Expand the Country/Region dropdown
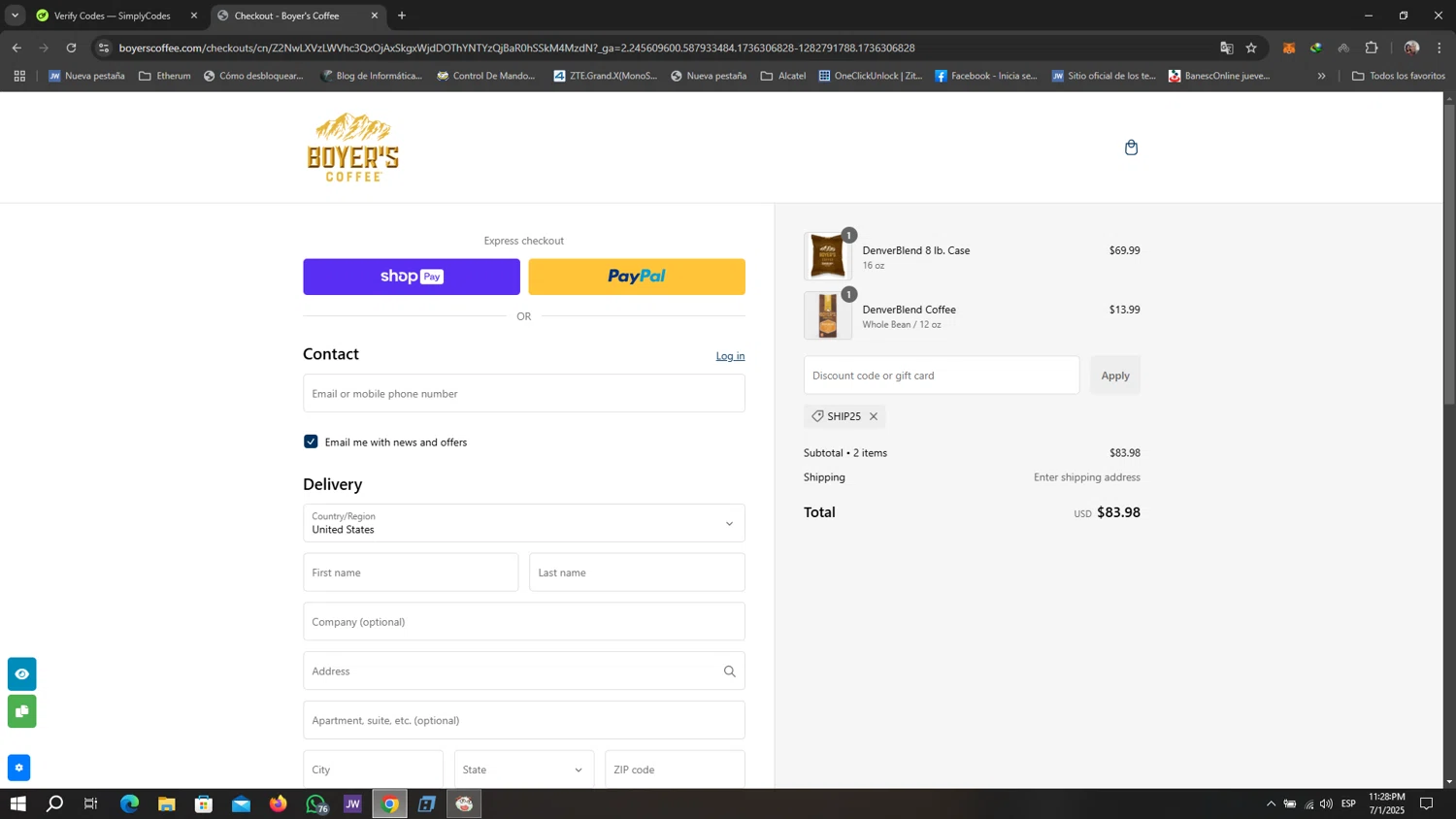1456x819 pixels. tap(524, 523)
